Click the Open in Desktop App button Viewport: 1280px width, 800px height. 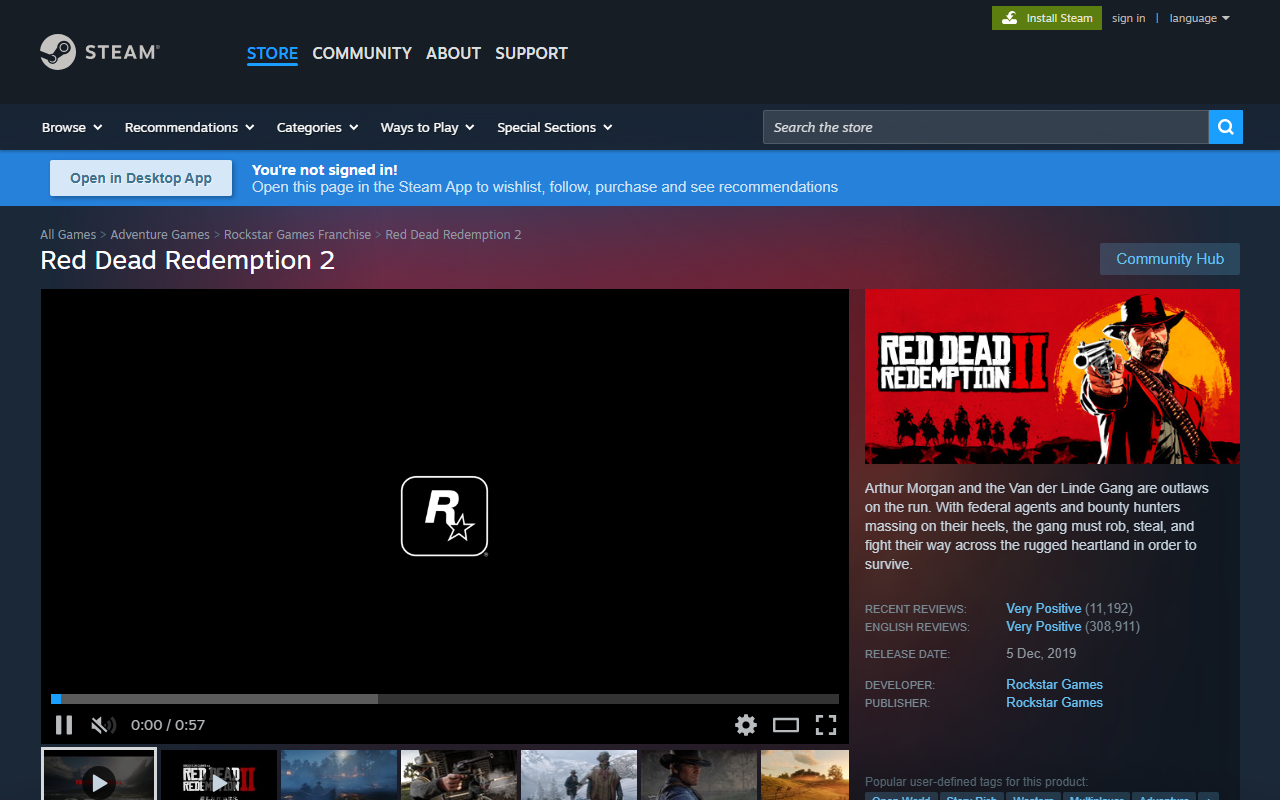141,178
